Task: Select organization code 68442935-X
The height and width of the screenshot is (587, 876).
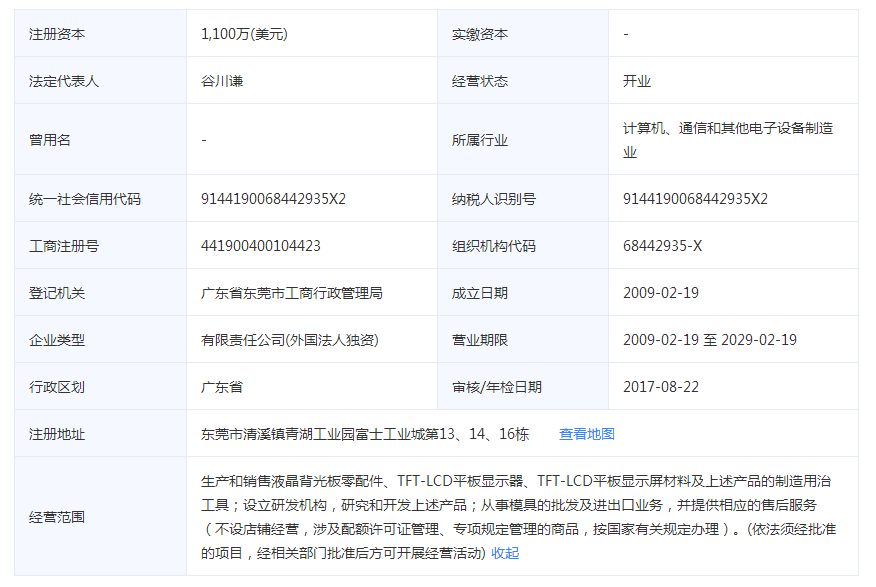Action: click(662, 246)
